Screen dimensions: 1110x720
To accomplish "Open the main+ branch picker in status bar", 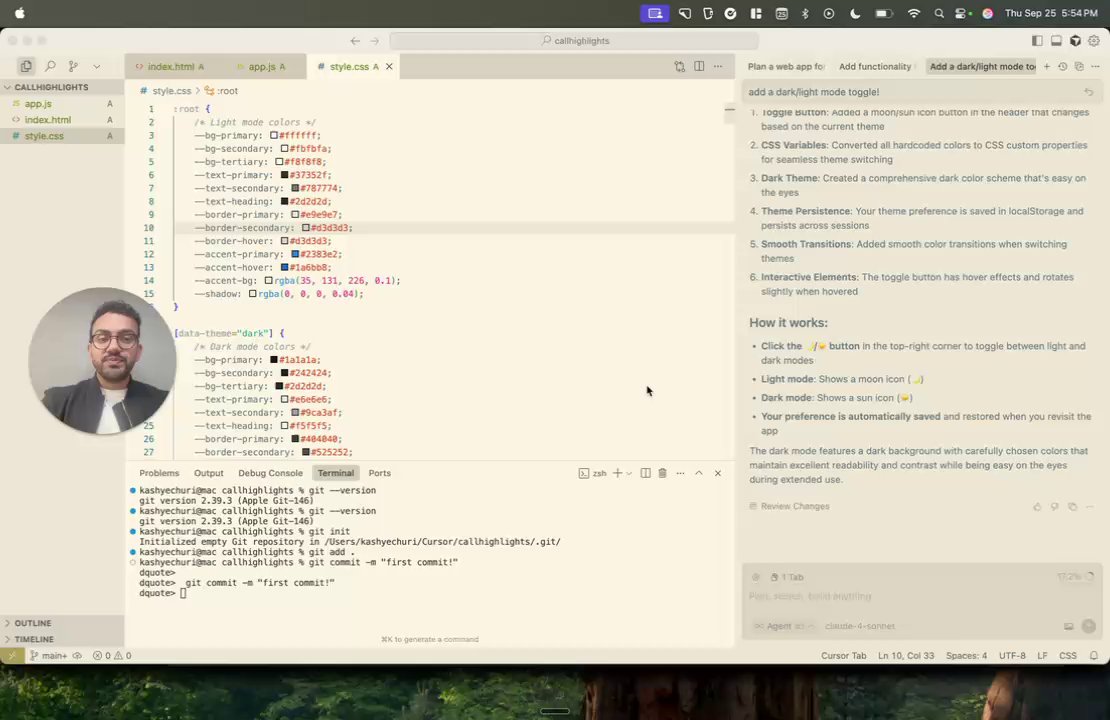I will point(48,656).
